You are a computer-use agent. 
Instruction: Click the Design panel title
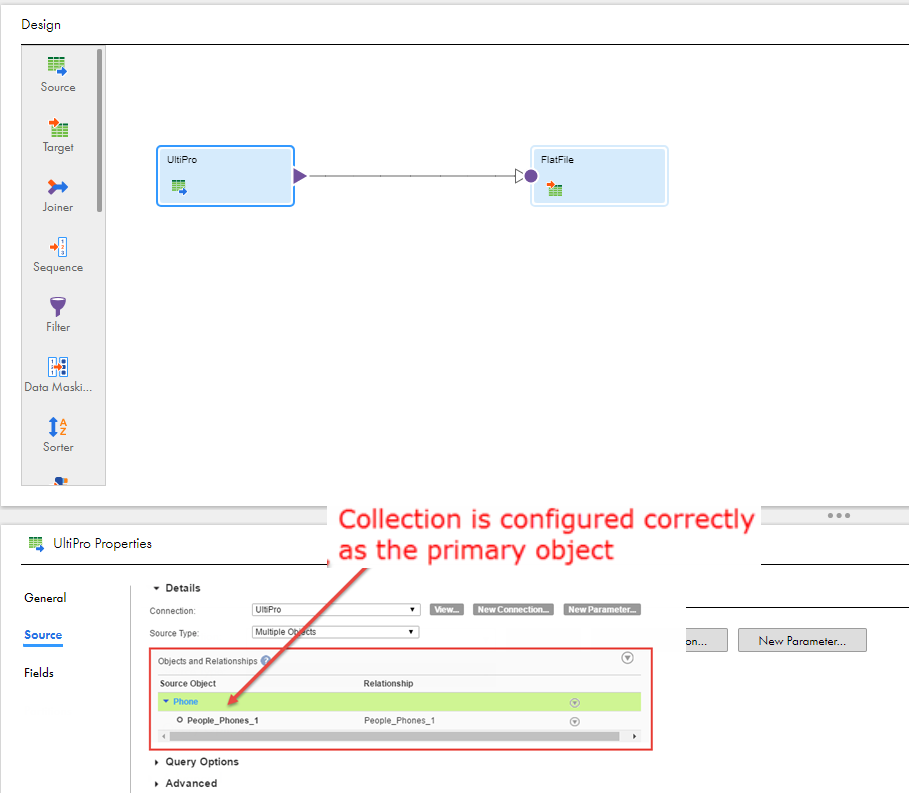41,24
